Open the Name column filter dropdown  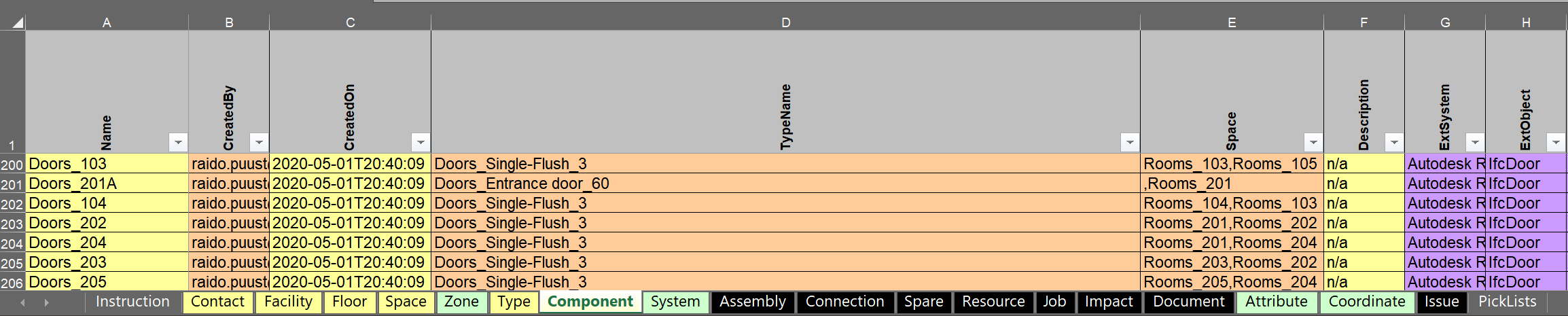point(178,143)
